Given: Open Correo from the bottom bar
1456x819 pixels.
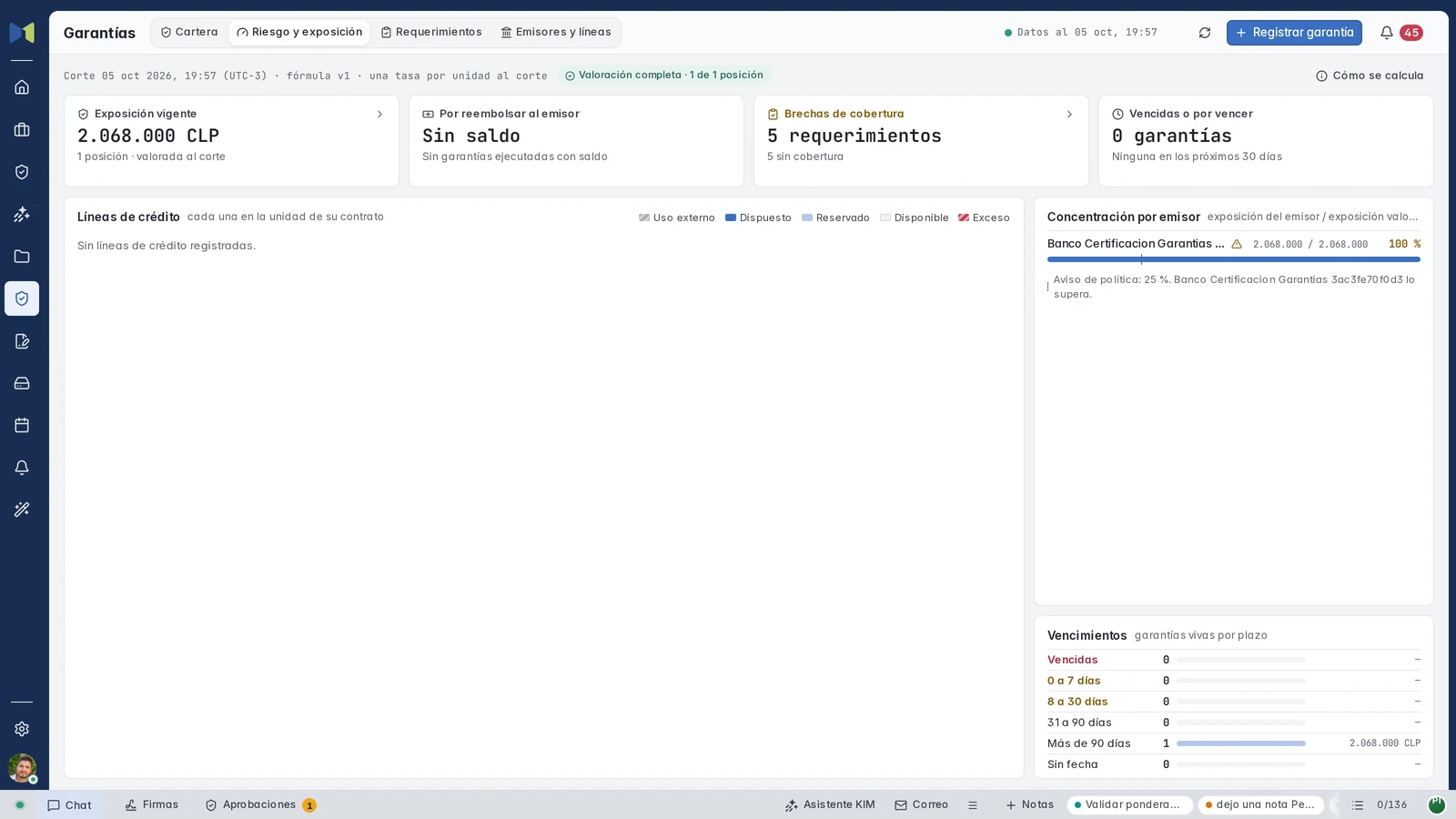Looking at the screenshot, I should pyautogui.click(x=922, y=805).
